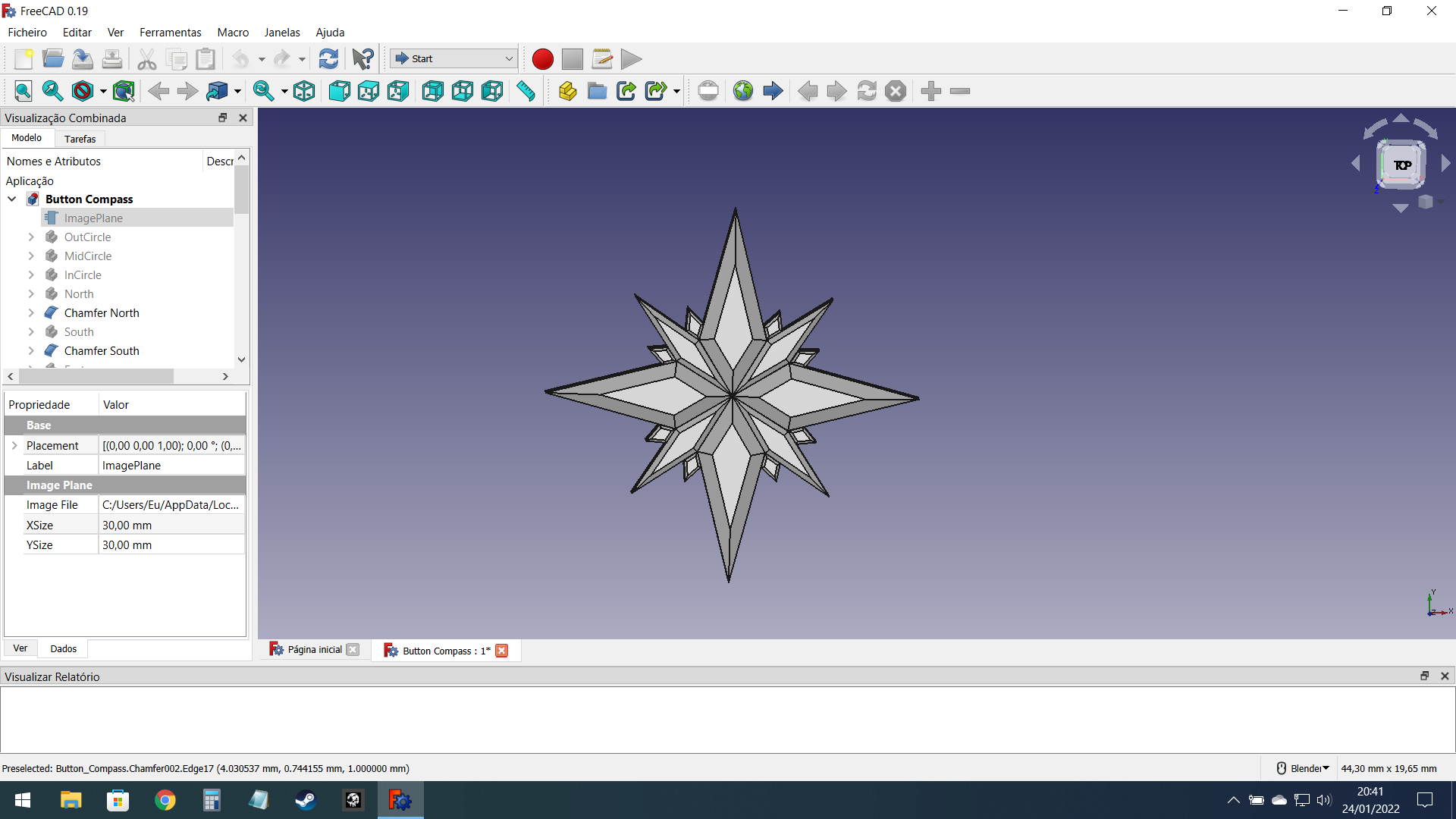Screen dimensions: 1456x819
Task: Set the isometric view with the cube icon
Action: pyautogui.click(x=304, y=91)
